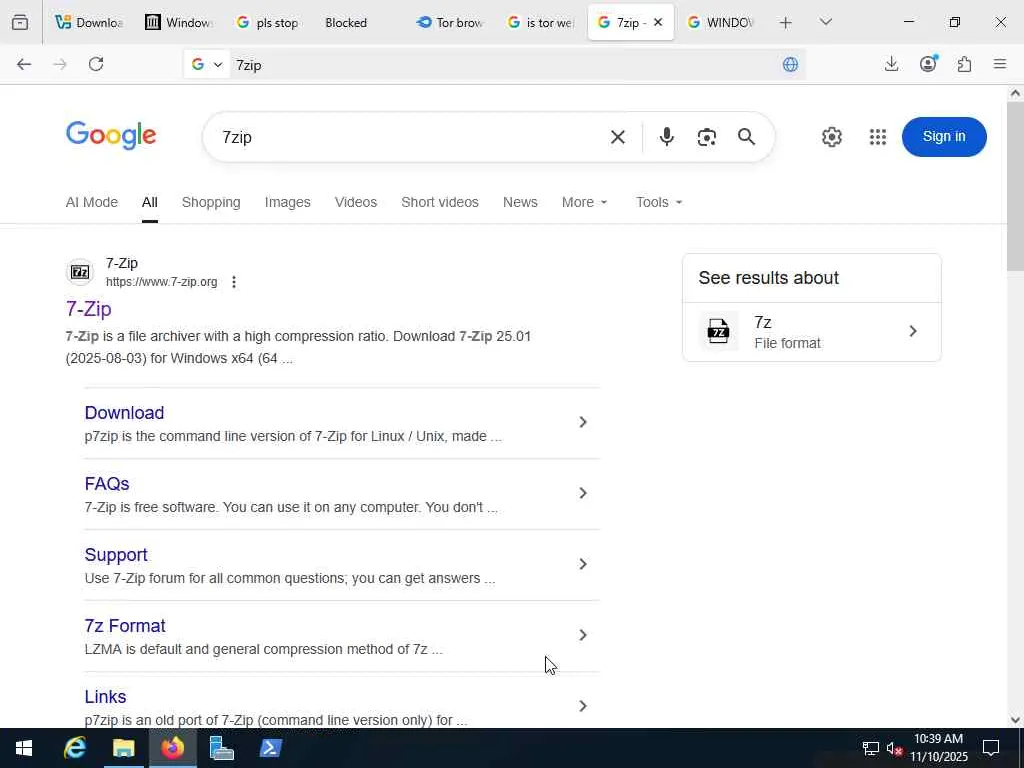Click the Sign in button
This screenshot has height=768, width=1024.
tap(944, 136)
